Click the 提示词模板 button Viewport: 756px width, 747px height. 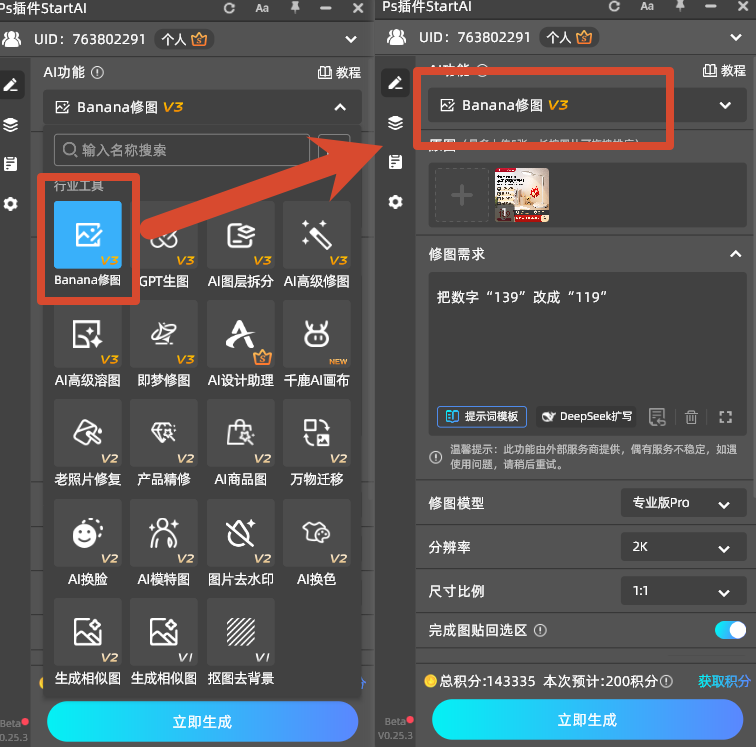coord(482,417)
